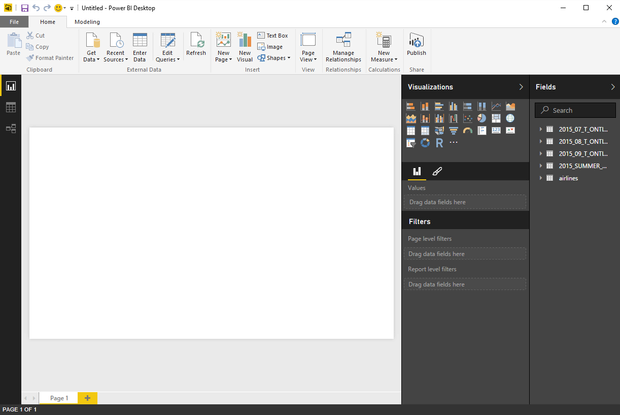Open more custom visuals ellipsis
This screenshot has width=620, height=415.
click(453, 143)
